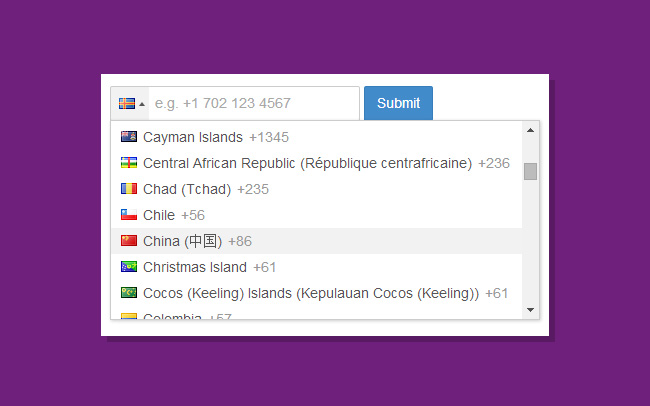Select Cayman Islands from the list
The width and height of the screenshot is (650, 406).
tap(193, 137)
